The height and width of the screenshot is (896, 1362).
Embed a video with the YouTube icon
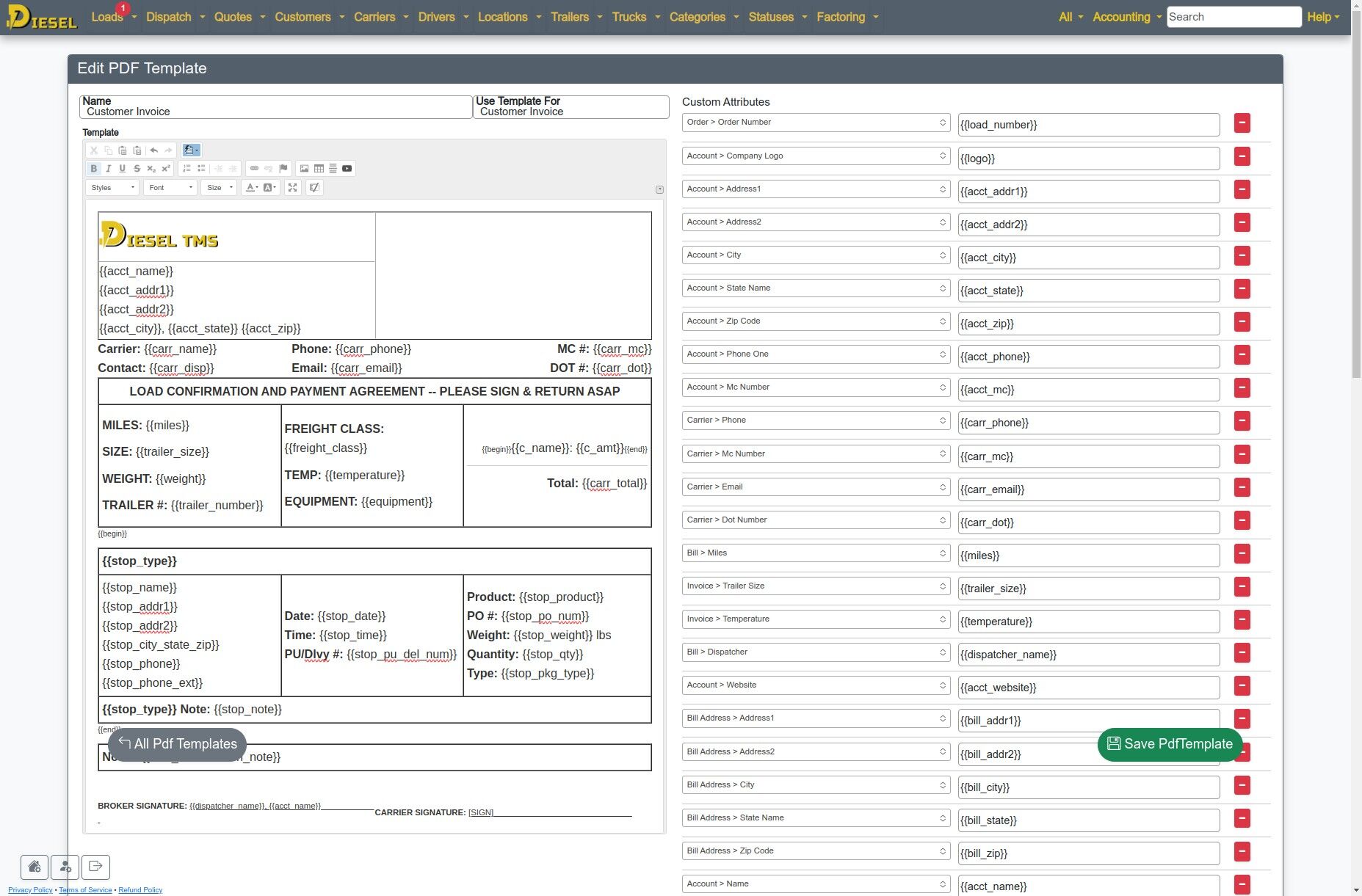(347, 169)
